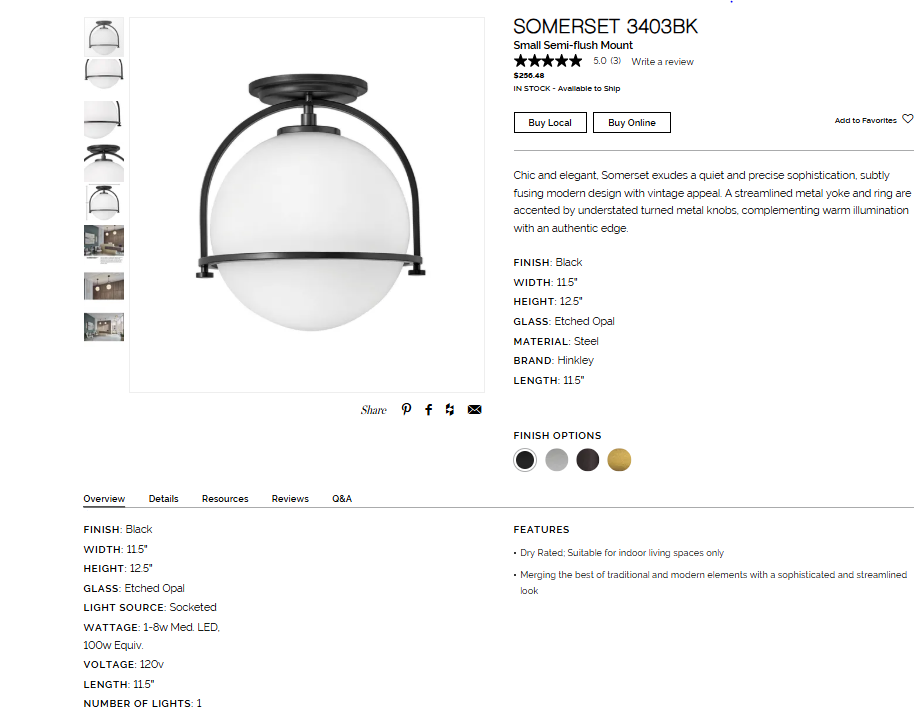
Task: Show the Reviews tab
Action: click(290, 499)
